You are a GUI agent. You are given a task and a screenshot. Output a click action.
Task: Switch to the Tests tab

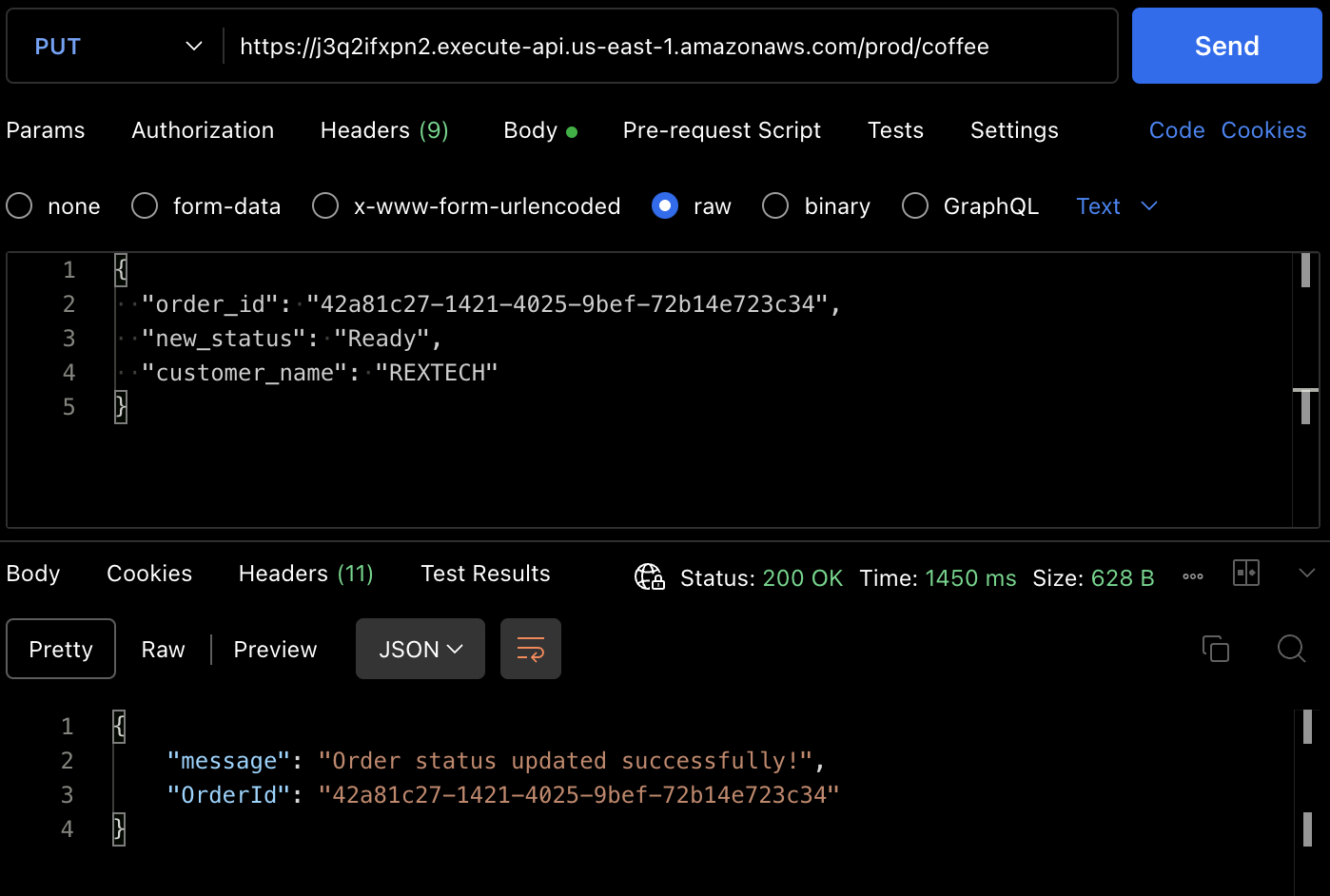point(895,130)
